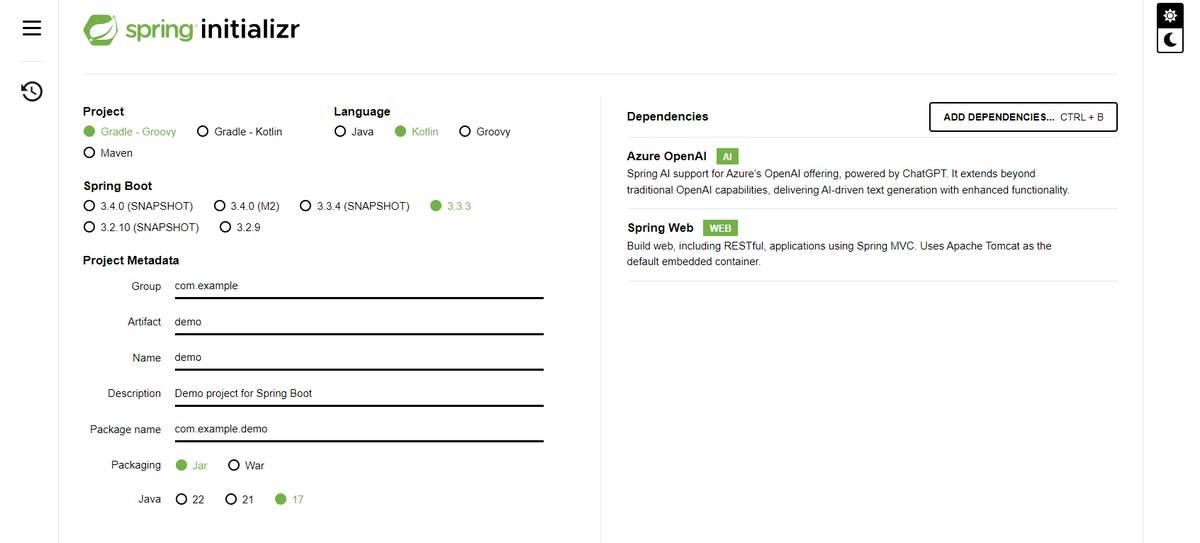Click the Spring Boot heading
The image size is (1200, 543).
pyautogui.click(x=118, y=186)
